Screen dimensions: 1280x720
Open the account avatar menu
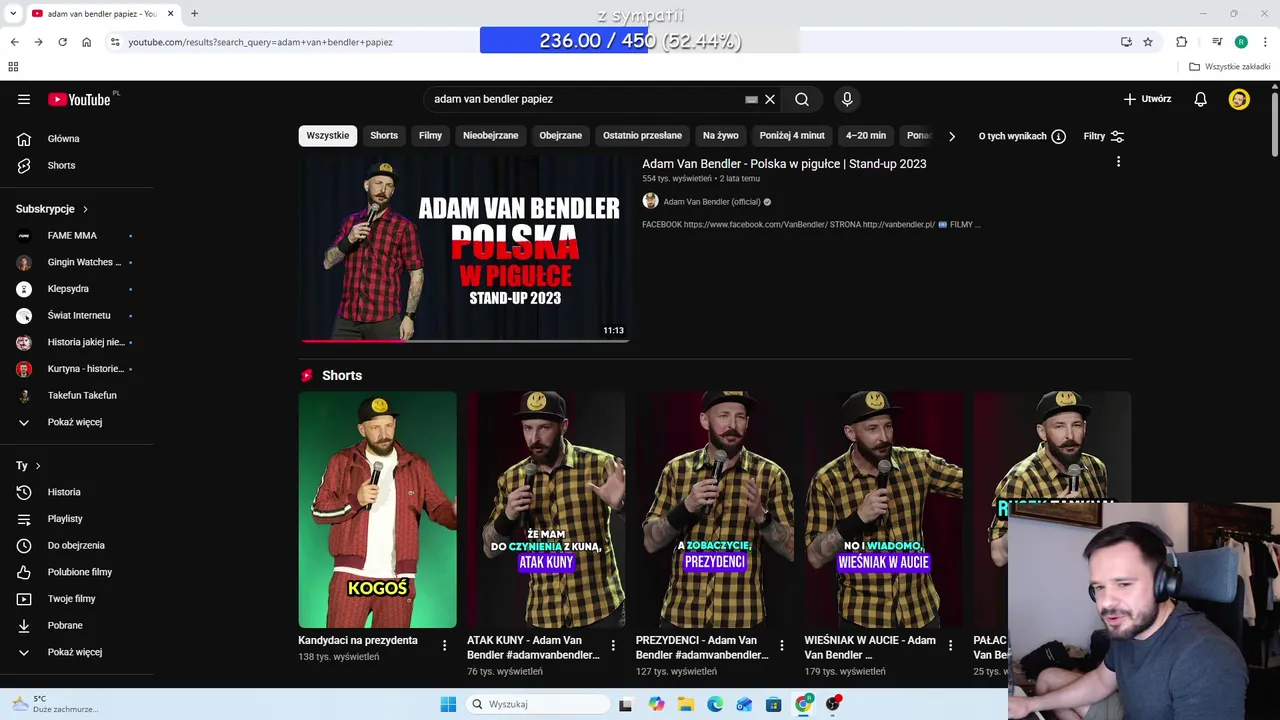(1239, 99)
